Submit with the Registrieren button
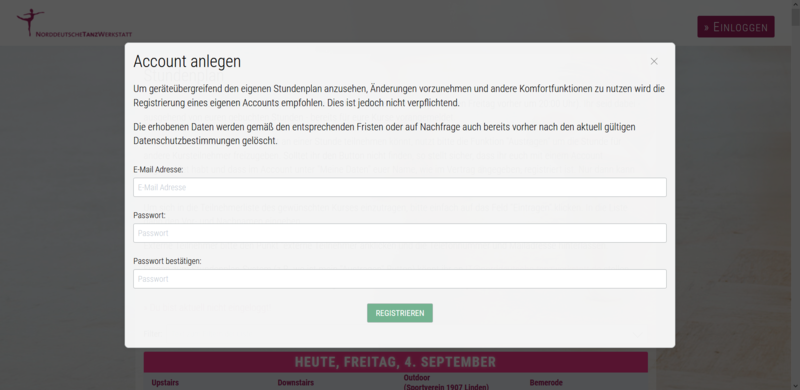800x390 pixels. pyautogui.click(x=399, y=313)
